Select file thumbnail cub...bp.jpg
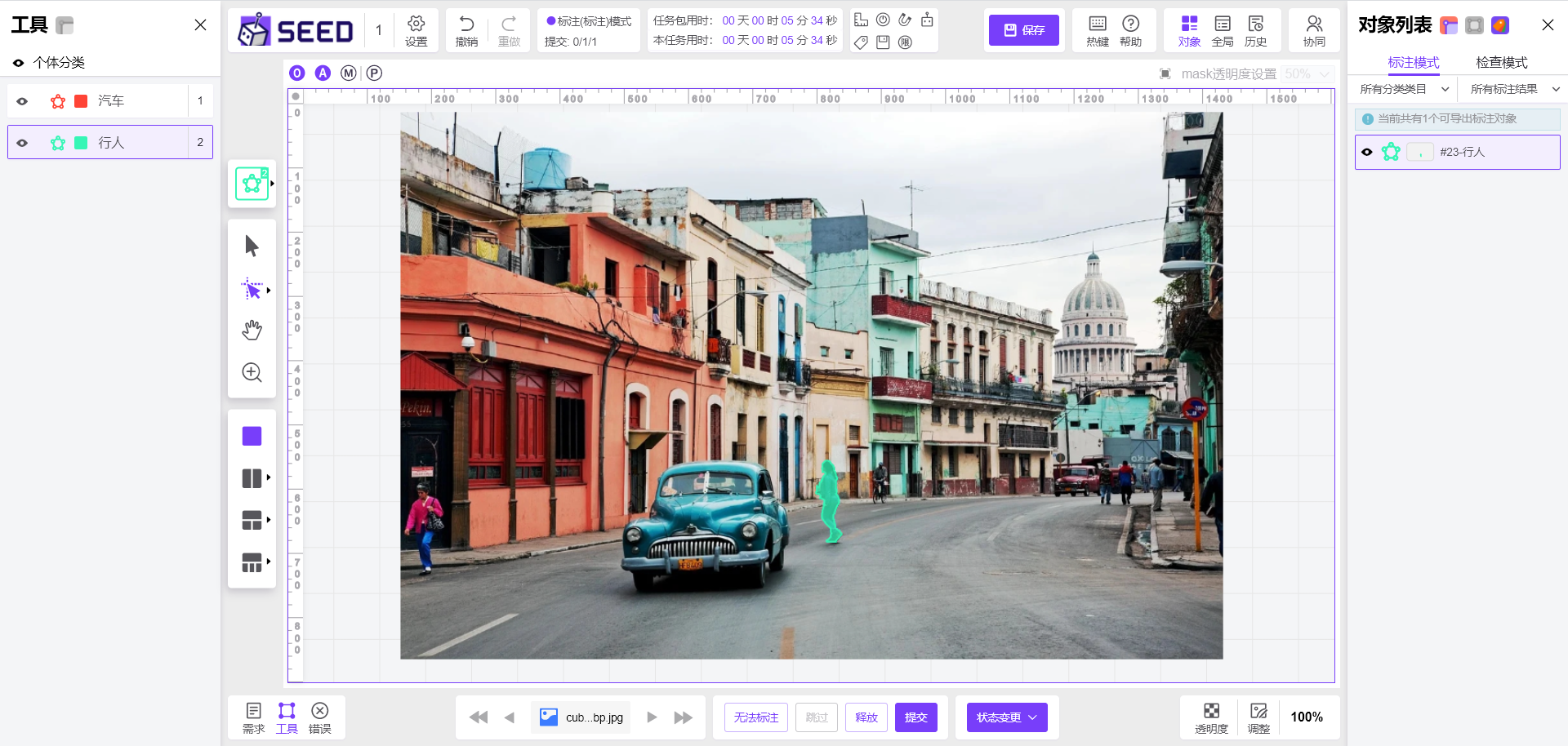Viewport: 1568px width, 746px height. 581,717
